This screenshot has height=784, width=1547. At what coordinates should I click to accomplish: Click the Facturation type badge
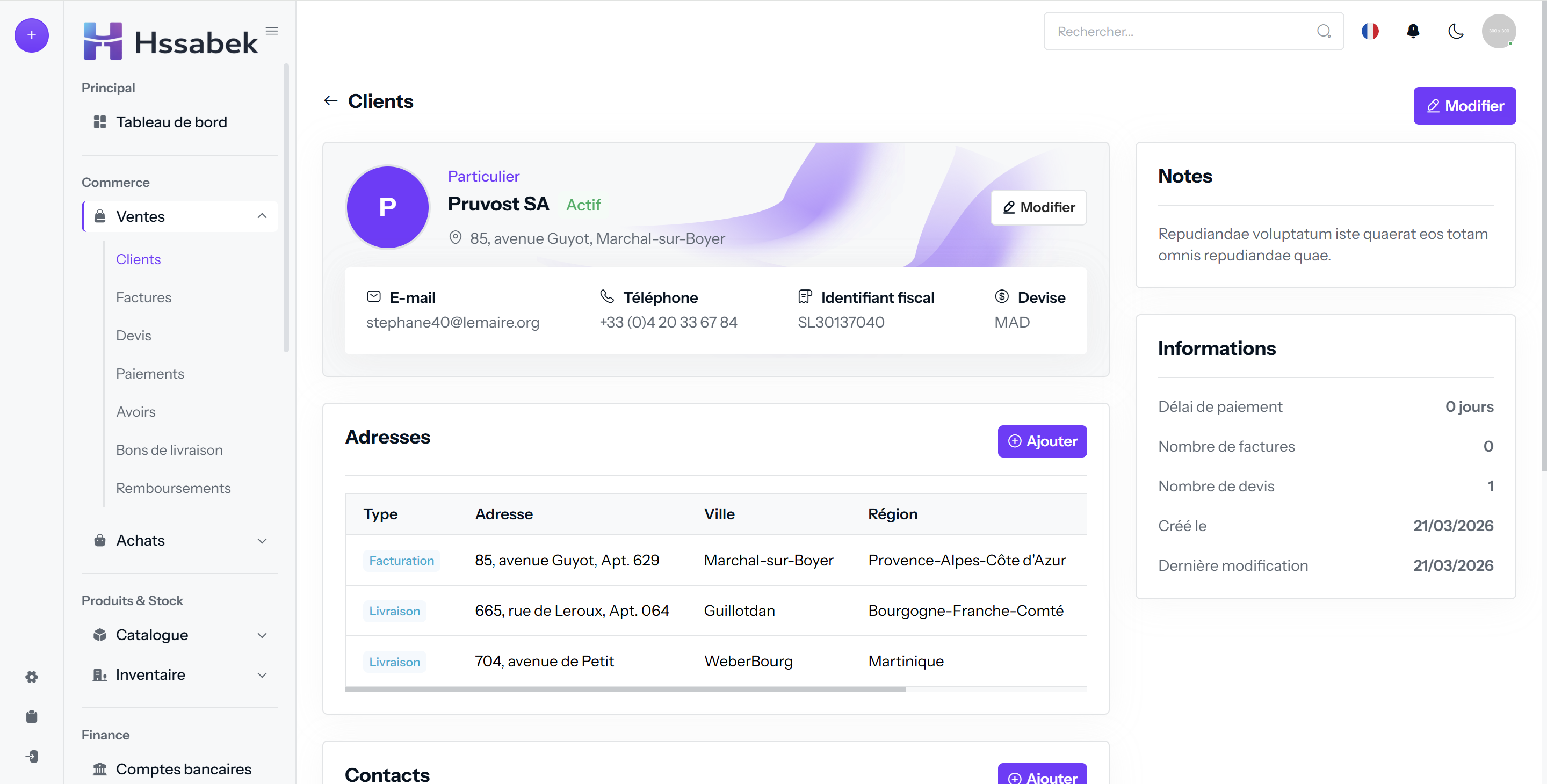point(401,560)
